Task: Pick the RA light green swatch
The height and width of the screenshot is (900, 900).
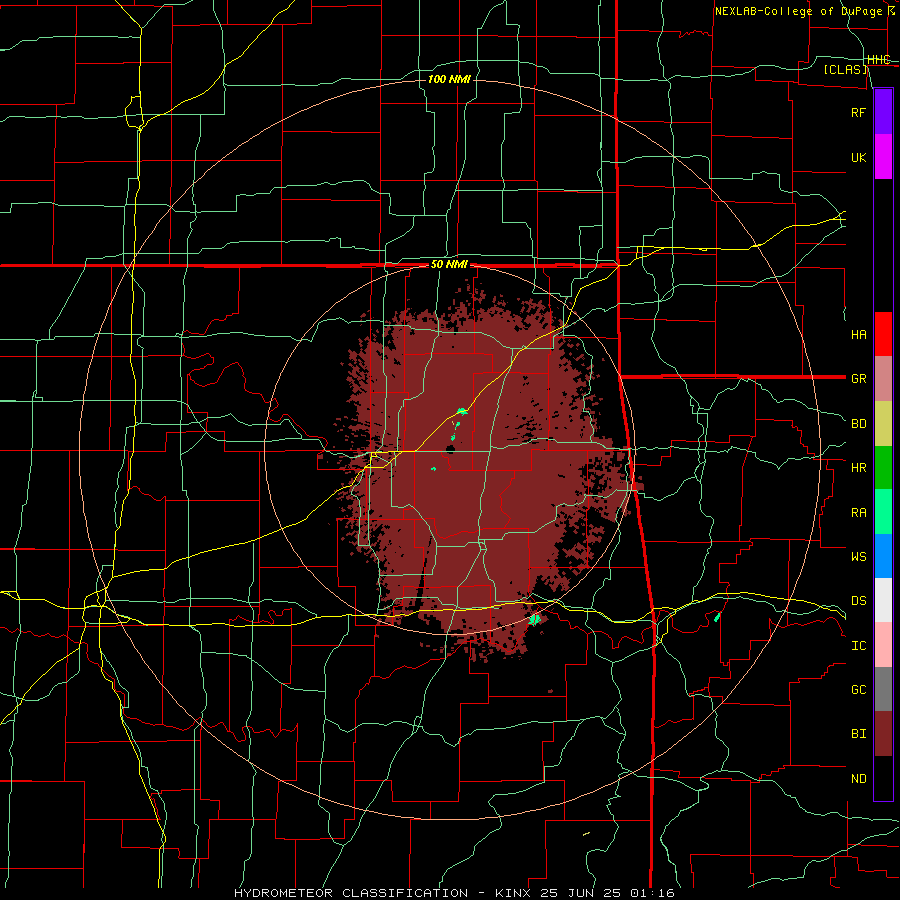Action: tap(883, 512)
